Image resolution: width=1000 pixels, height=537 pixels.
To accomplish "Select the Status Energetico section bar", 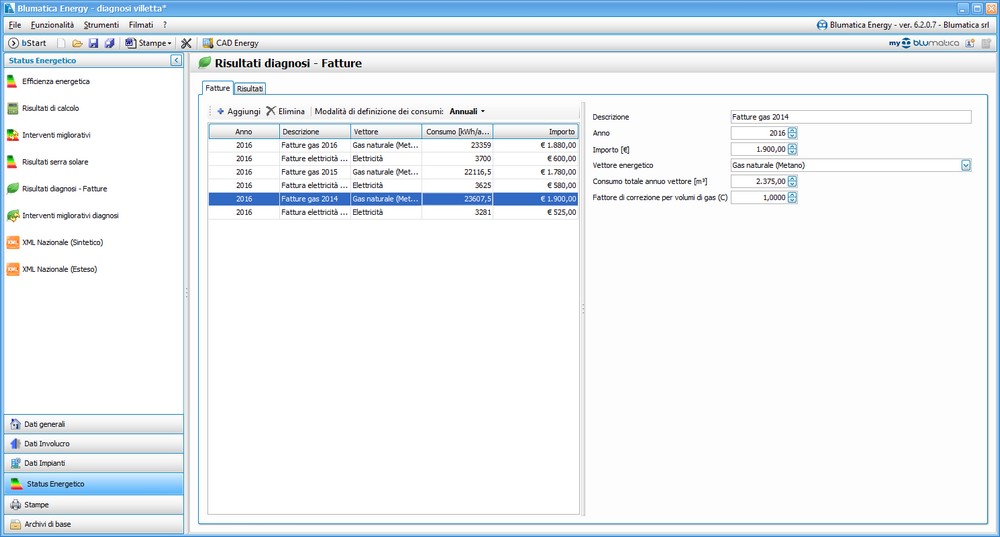I will pos(94,484).
